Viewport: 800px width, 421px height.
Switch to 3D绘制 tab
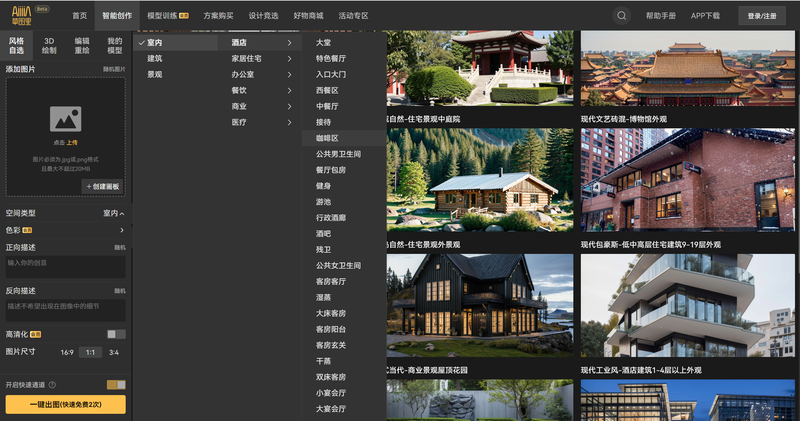tap(49, 45)
